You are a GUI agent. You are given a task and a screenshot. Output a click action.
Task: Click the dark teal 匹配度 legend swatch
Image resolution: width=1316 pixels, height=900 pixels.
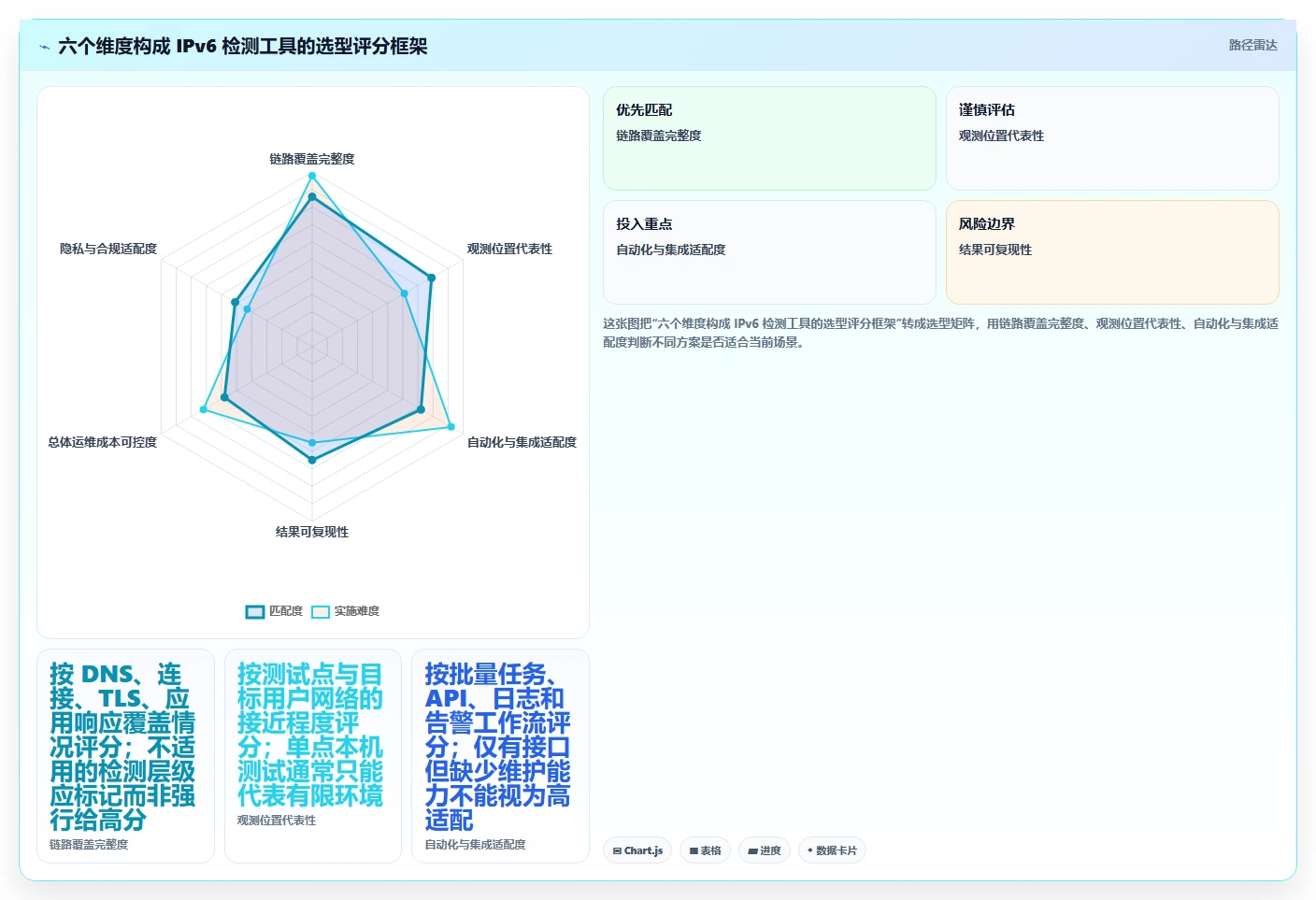[255, 611]
